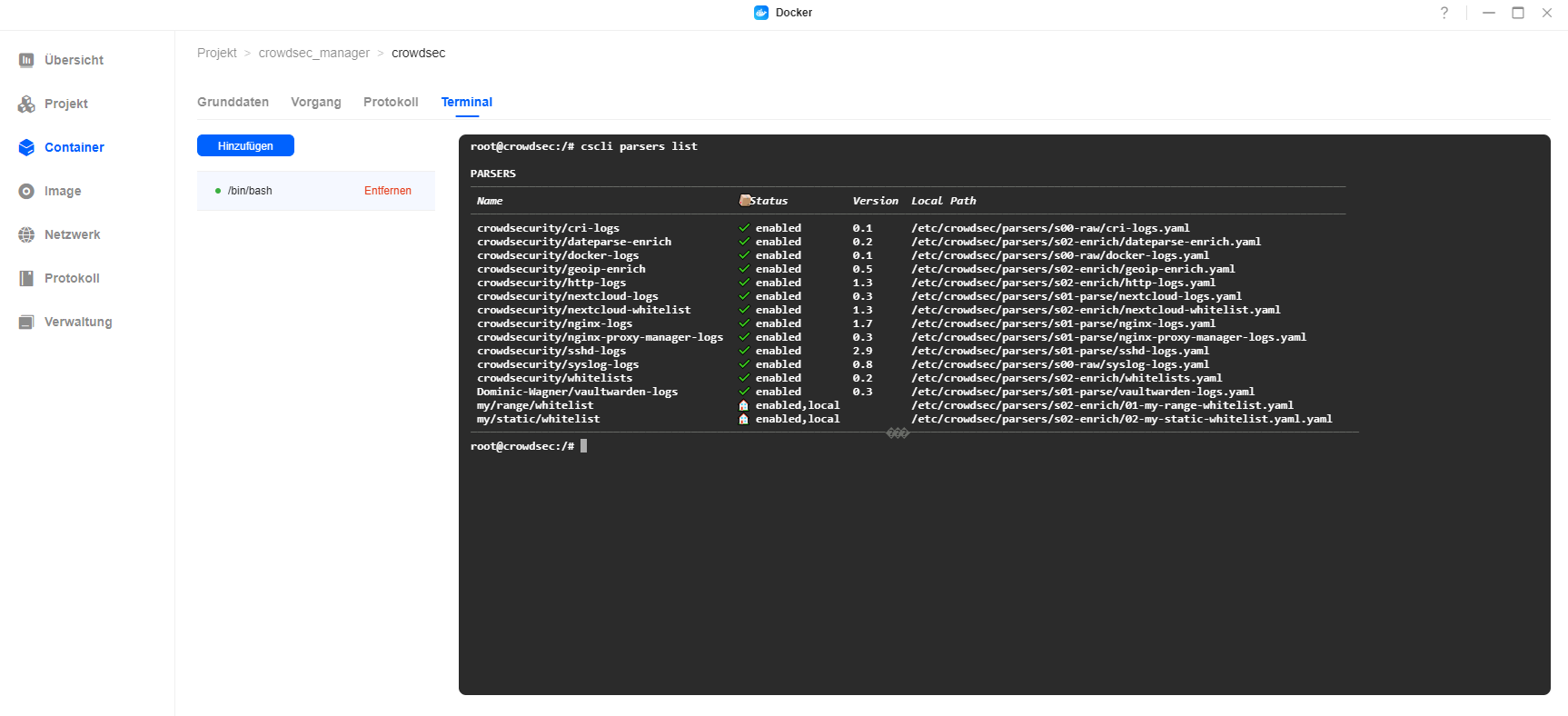Select Container in sidebar
1568x716 pixels.
pyautogui.click(x=74, y=147)
